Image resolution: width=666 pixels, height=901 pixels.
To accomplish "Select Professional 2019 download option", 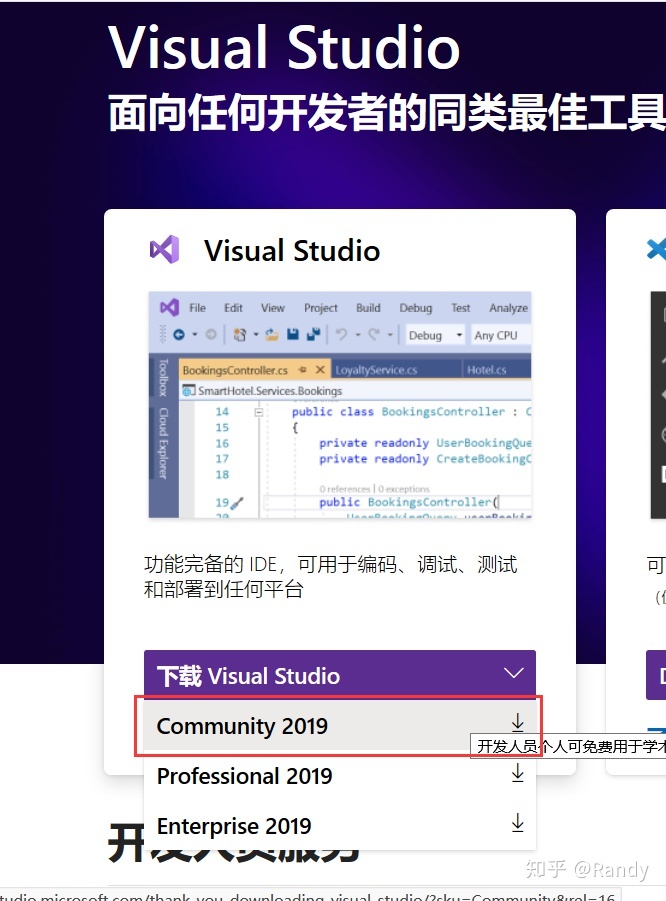I will [339, 776].
